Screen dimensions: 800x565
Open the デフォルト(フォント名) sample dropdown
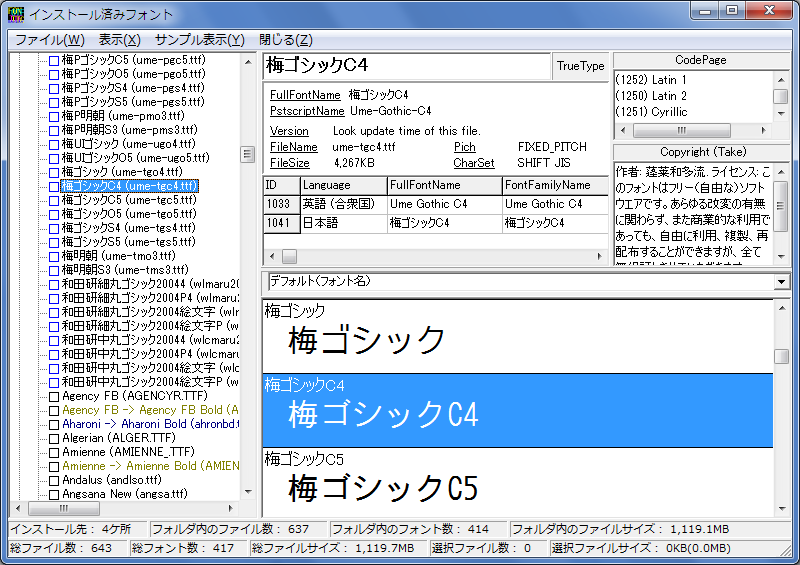(x=781, y=282)
